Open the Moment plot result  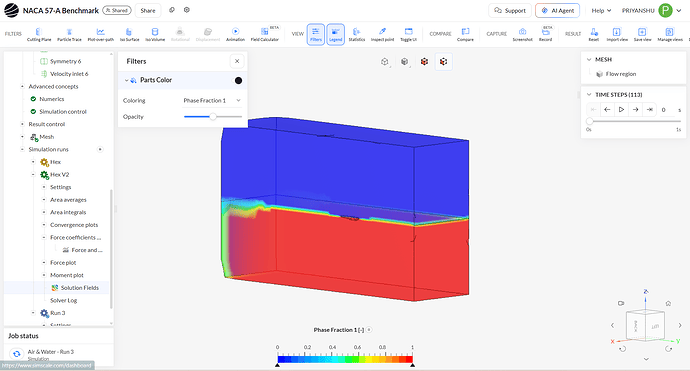(x=66, y=275)
